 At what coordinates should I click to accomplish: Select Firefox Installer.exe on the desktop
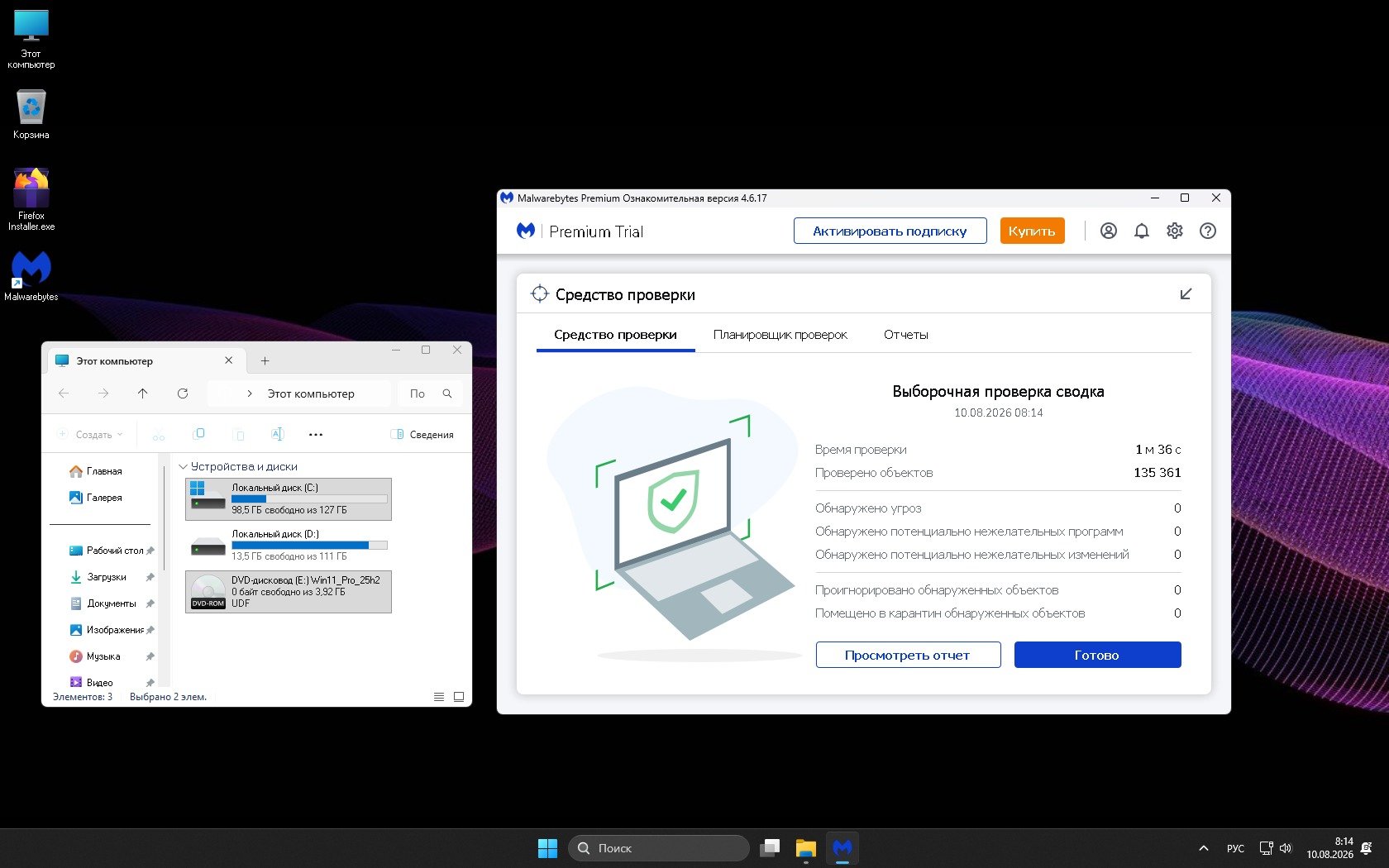click(31, 199)
